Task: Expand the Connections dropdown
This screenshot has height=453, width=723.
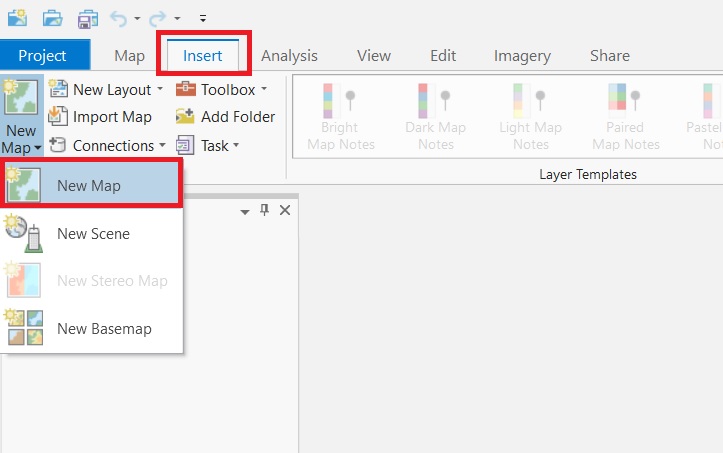Action: point(162,146)
